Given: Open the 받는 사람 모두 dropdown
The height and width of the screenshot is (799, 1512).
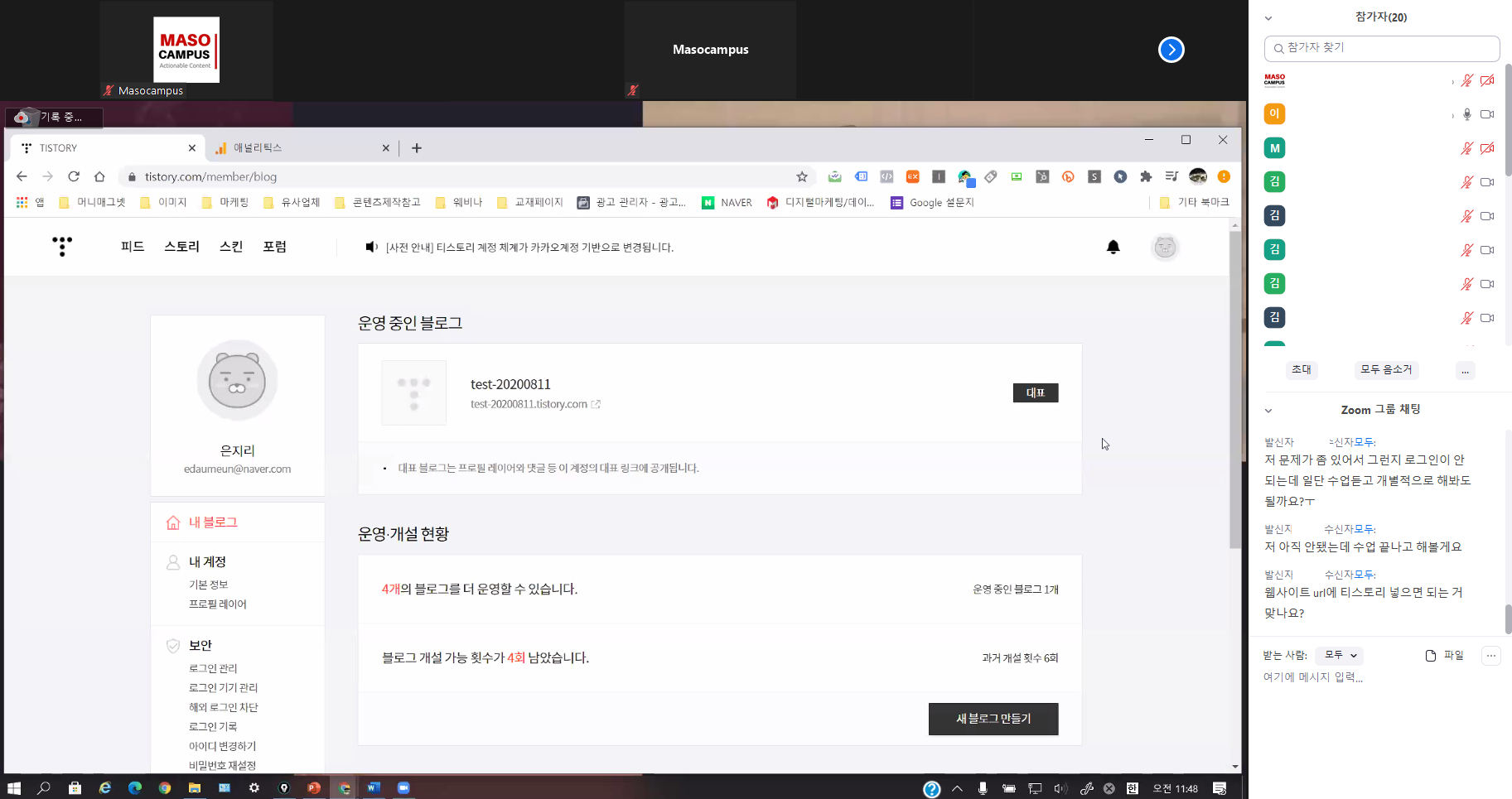Looking at the screenshot, I should point(1341,655).
